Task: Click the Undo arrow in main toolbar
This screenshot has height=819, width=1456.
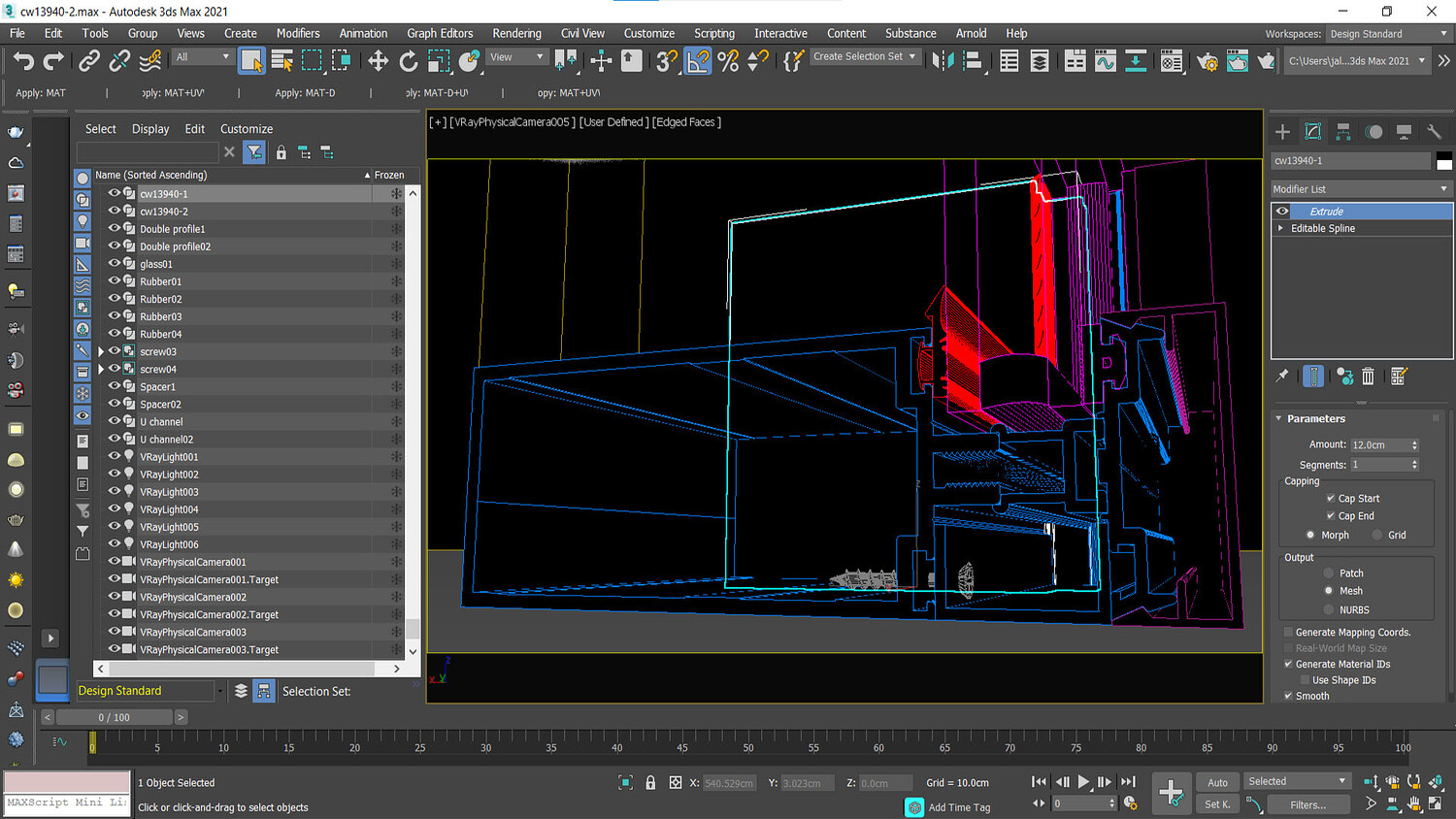Action: (23, 61)
